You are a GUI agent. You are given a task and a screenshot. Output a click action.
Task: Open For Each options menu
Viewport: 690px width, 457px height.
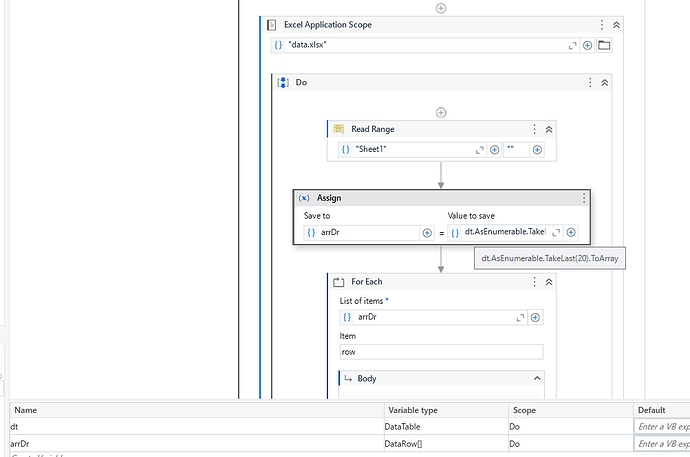(534, 282)
